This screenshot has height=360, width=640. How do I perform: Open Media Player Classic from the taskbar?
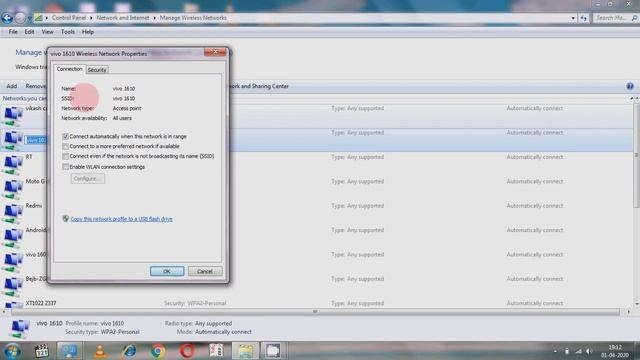41,351
